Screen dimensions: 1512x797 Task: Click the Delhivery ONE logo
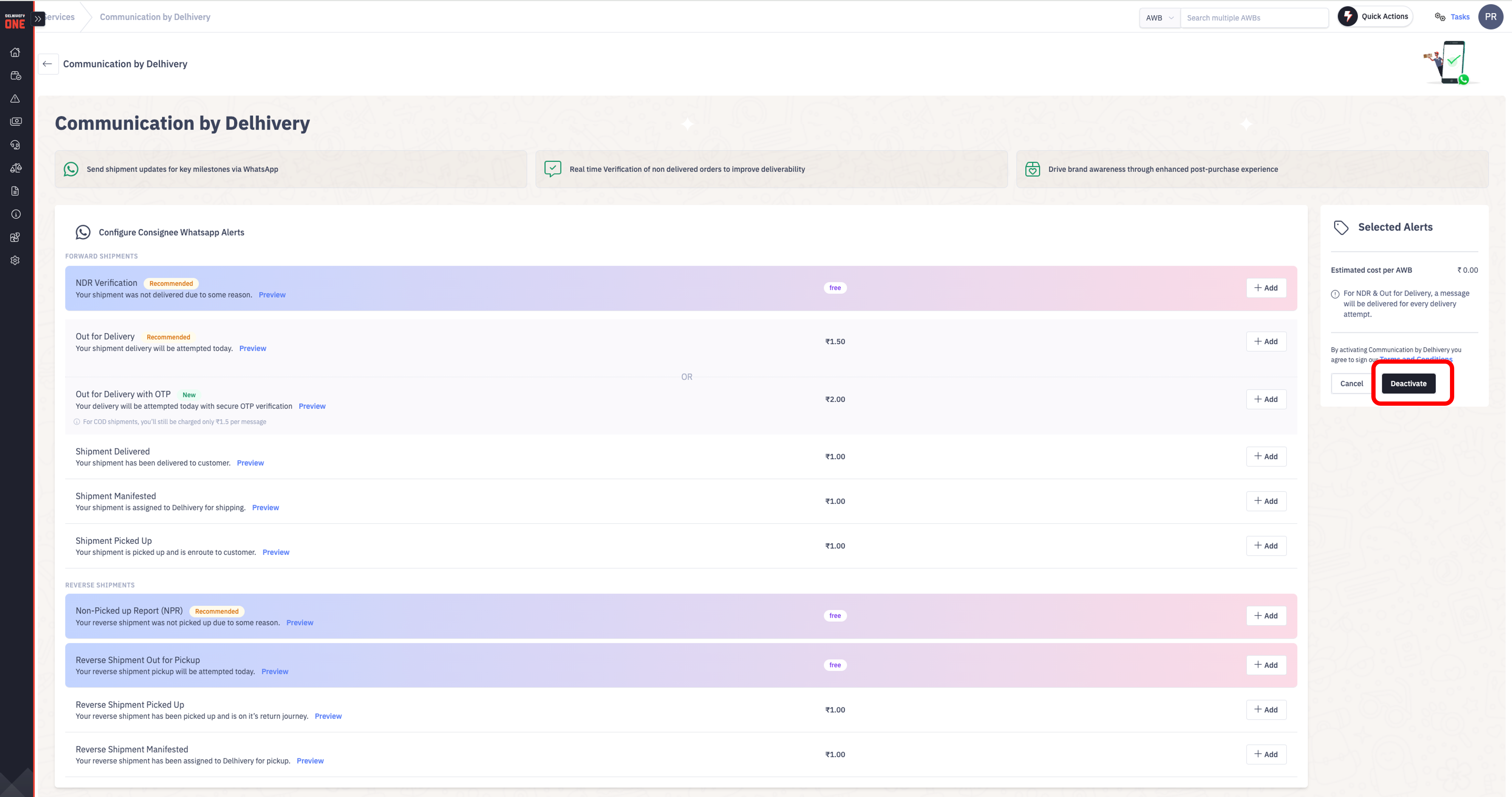(x=15, y=21)
